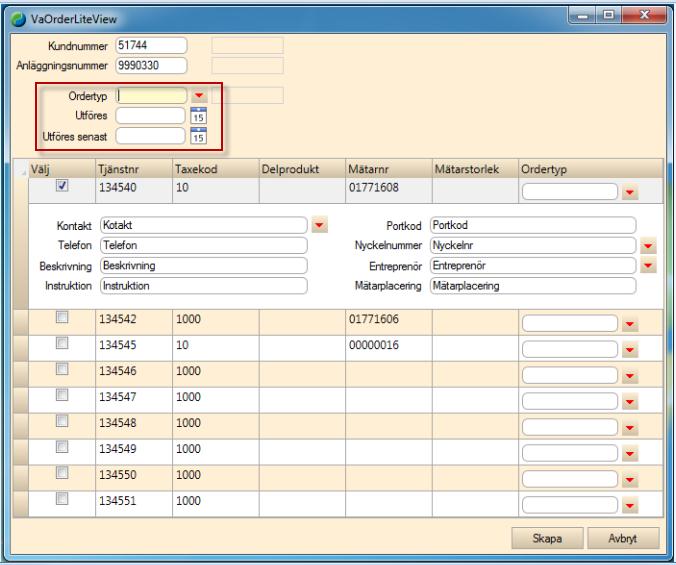Viewport: 676px width, 565px height.
Task: Check the Välj box for 134549
Action: point(62,446)
